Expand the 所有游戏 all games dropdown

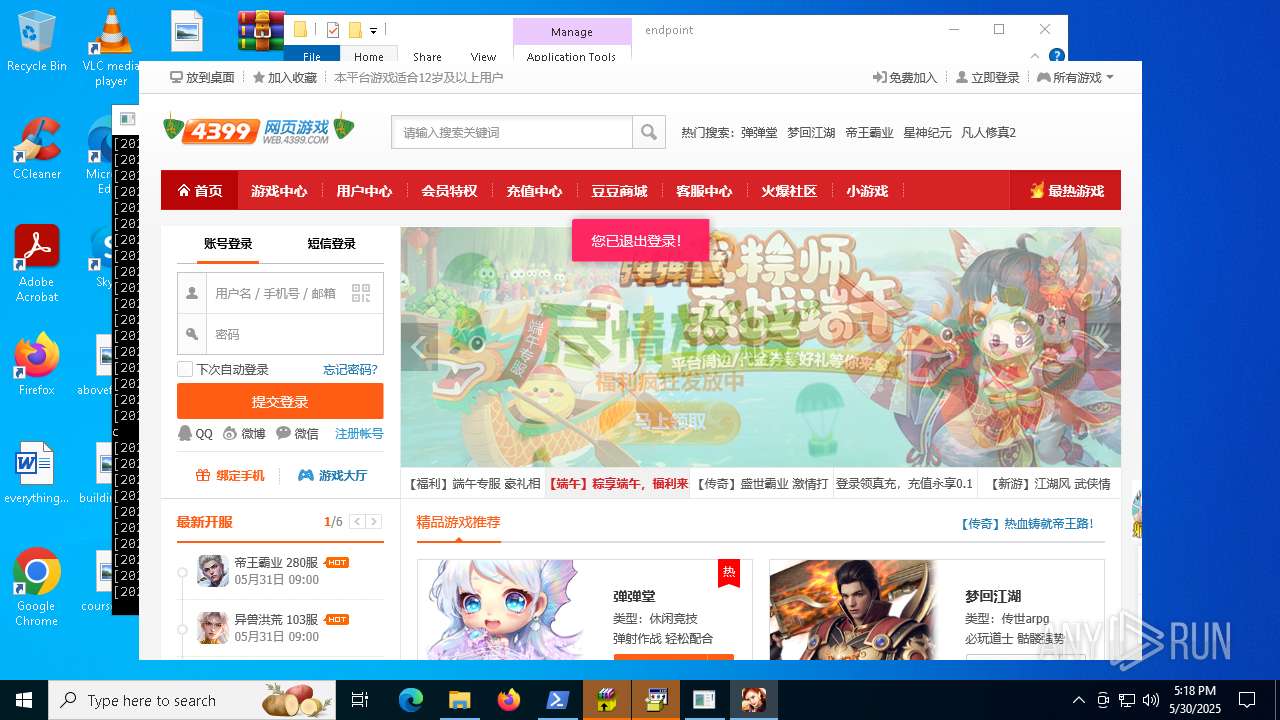coord(1075,77)
